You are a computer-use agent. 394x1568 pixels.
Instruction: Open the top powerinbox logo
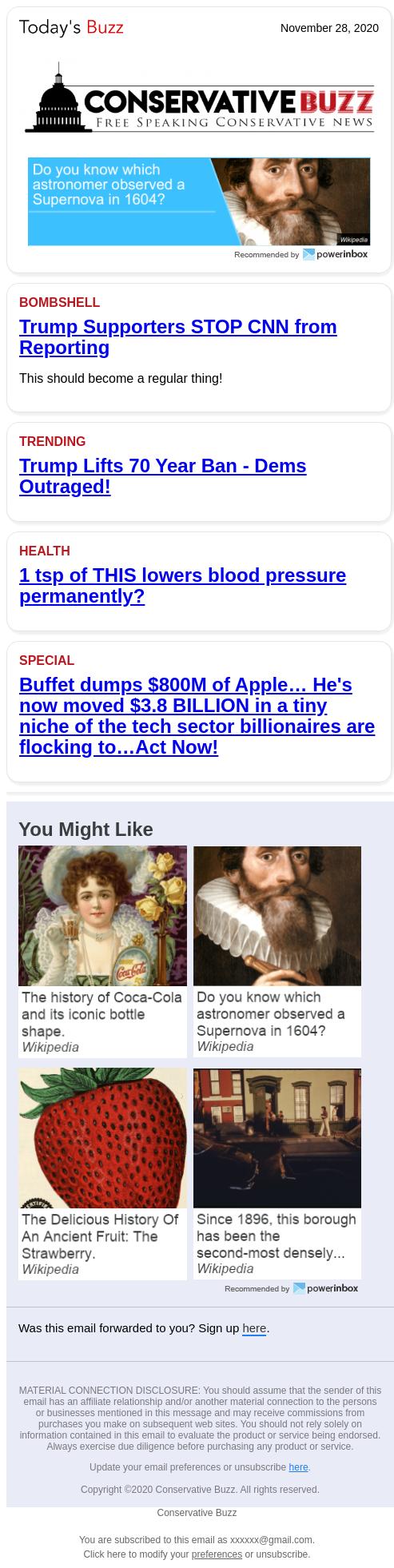[336, 254]
